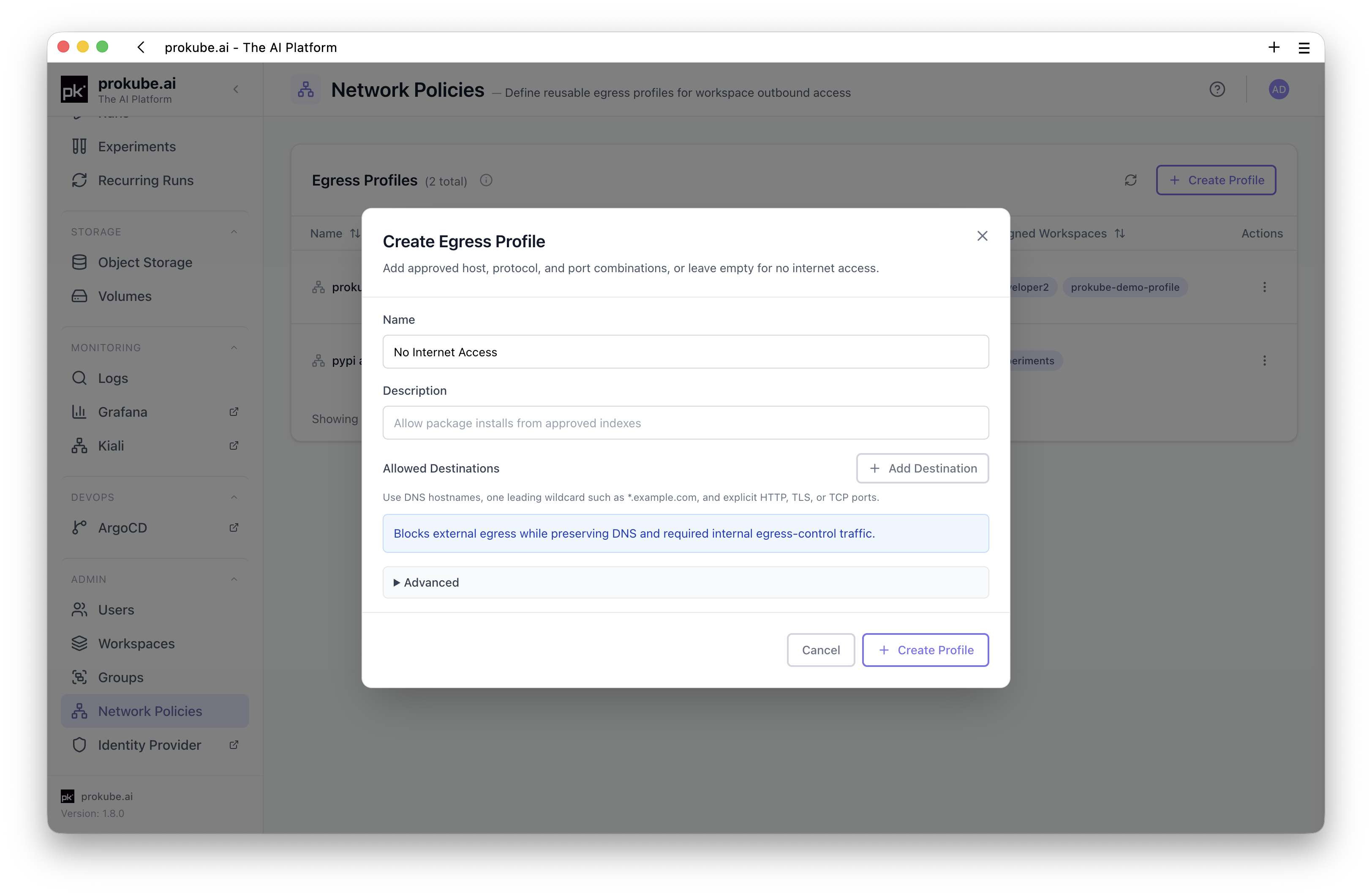Image resolution: width=1372 pixels, height=896 pixels.
Task: Collapse the Admin sidebar section
Action: pos(234,579)
